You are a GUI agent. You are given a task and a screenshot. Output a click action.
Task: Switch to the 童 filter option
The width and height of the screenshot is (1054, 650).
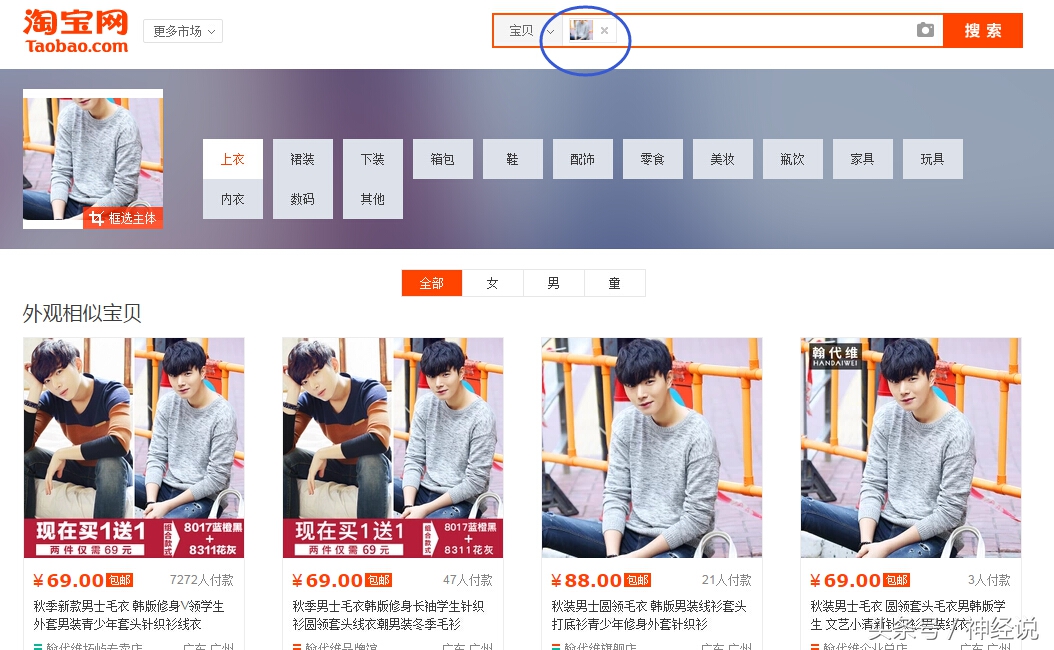(x=614, y=283)
